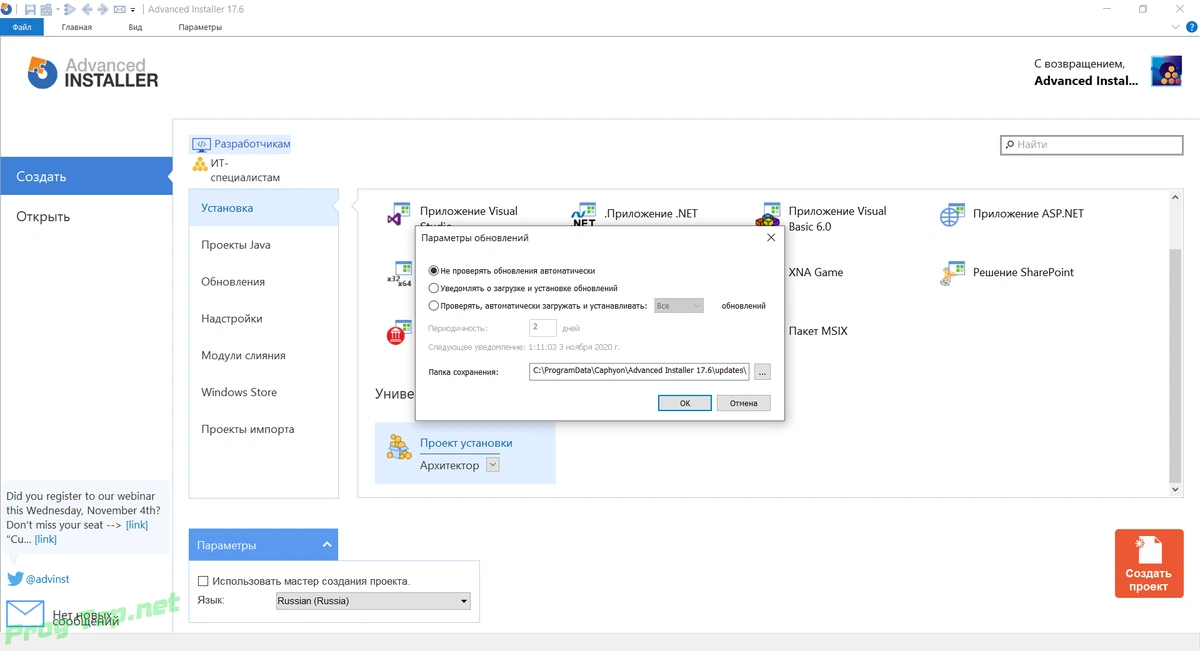Select the red project icon behind the dialog

[400, 333]
